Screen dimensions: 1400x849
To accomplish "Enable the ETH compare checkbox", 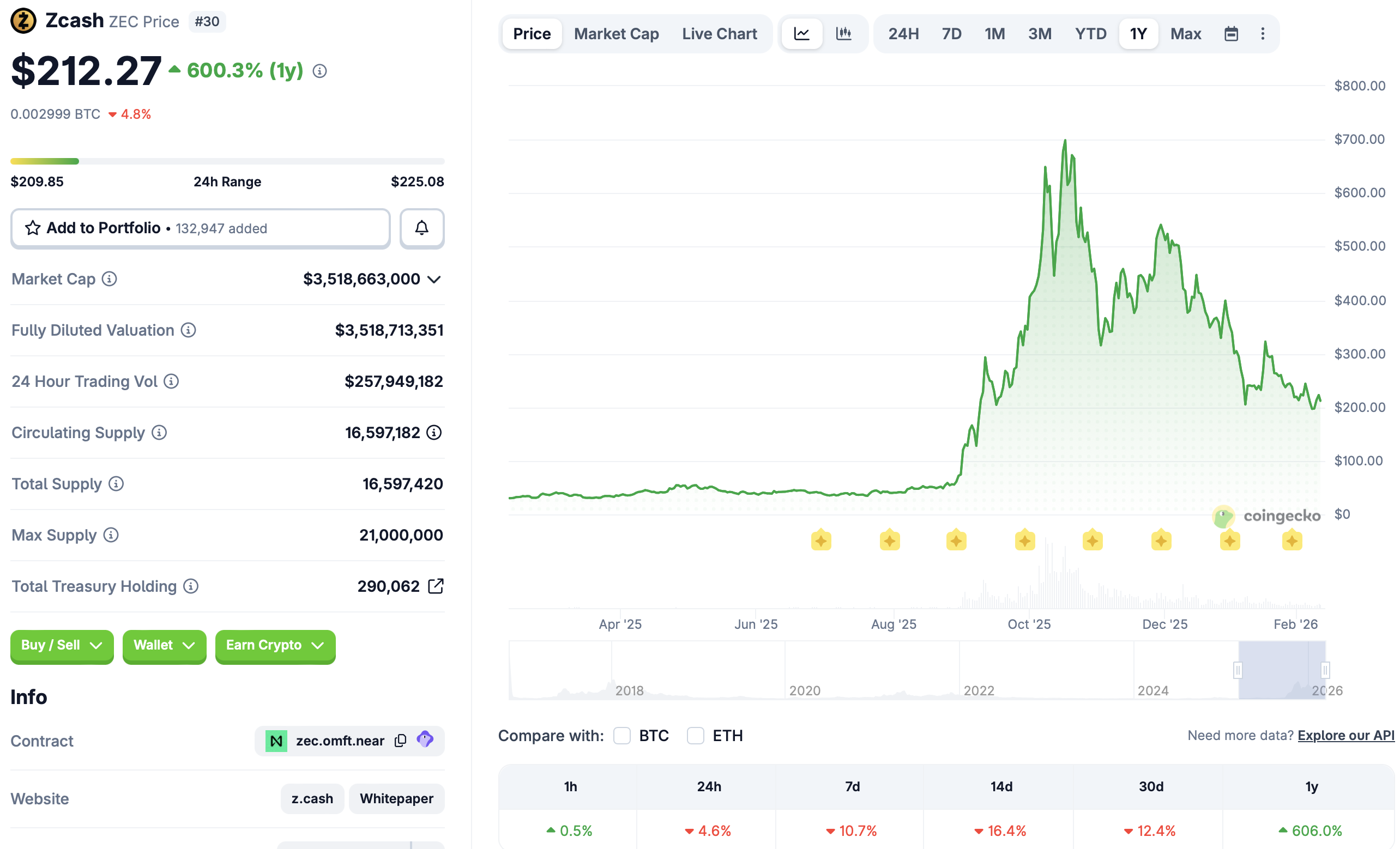I will pyautogui.click(x=695, y=736).
